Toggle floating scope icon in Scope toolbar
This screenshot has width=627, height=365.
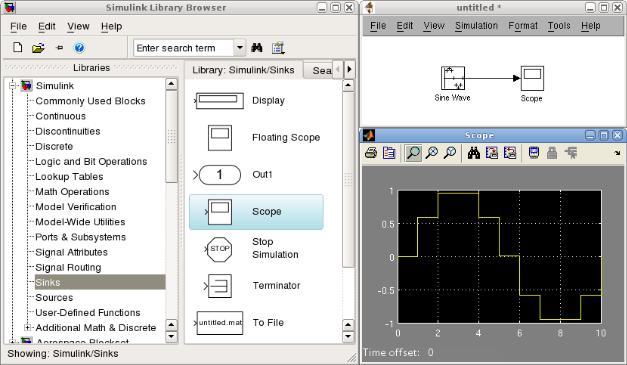[534, 153]
